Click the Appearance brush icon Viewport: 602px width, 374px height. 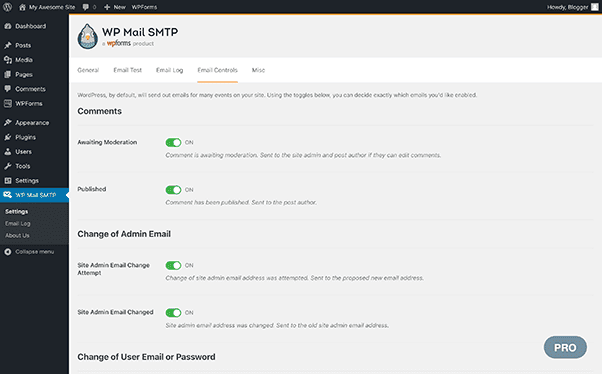pyautogui.click(x=8, y=122)
